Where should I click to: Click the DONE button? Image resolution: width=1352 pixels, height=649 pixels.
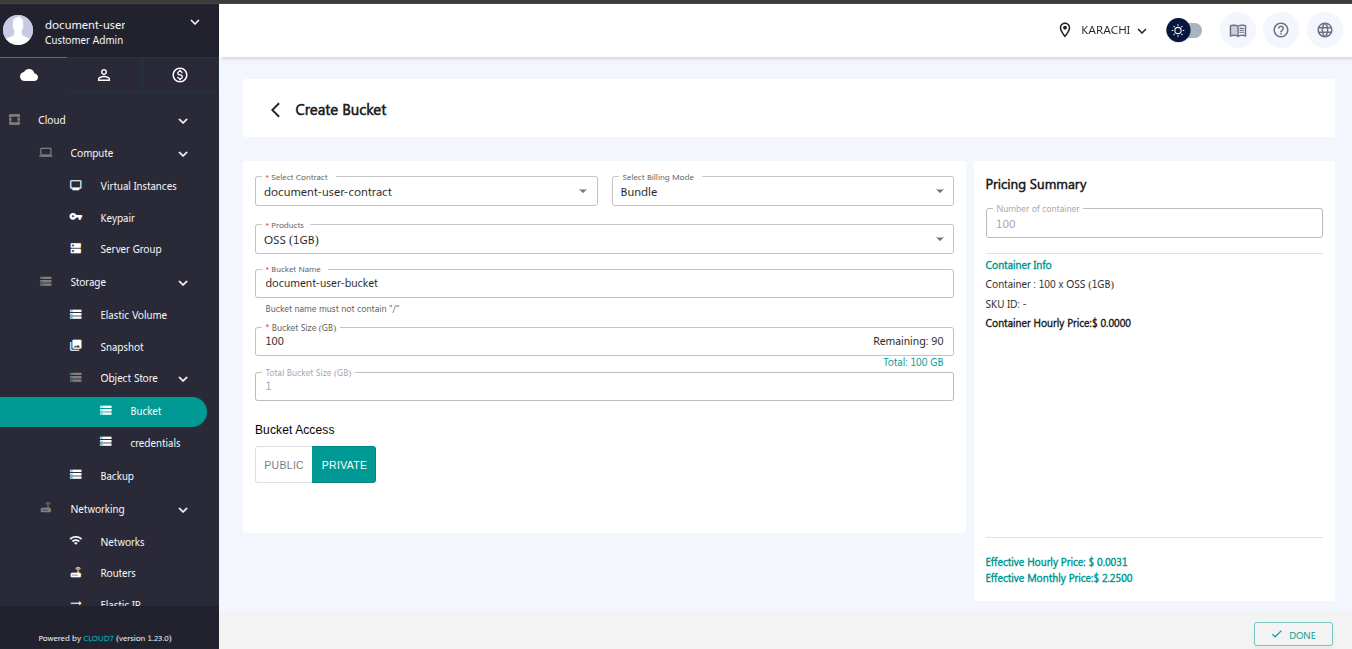pos(1293,635)
